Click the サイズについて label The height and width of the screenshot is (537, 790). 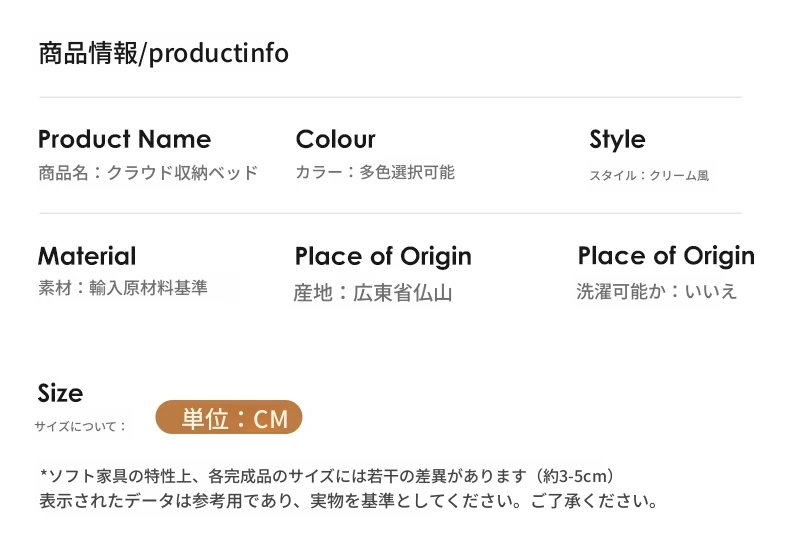pyautogui.click(x=81, y=426)
